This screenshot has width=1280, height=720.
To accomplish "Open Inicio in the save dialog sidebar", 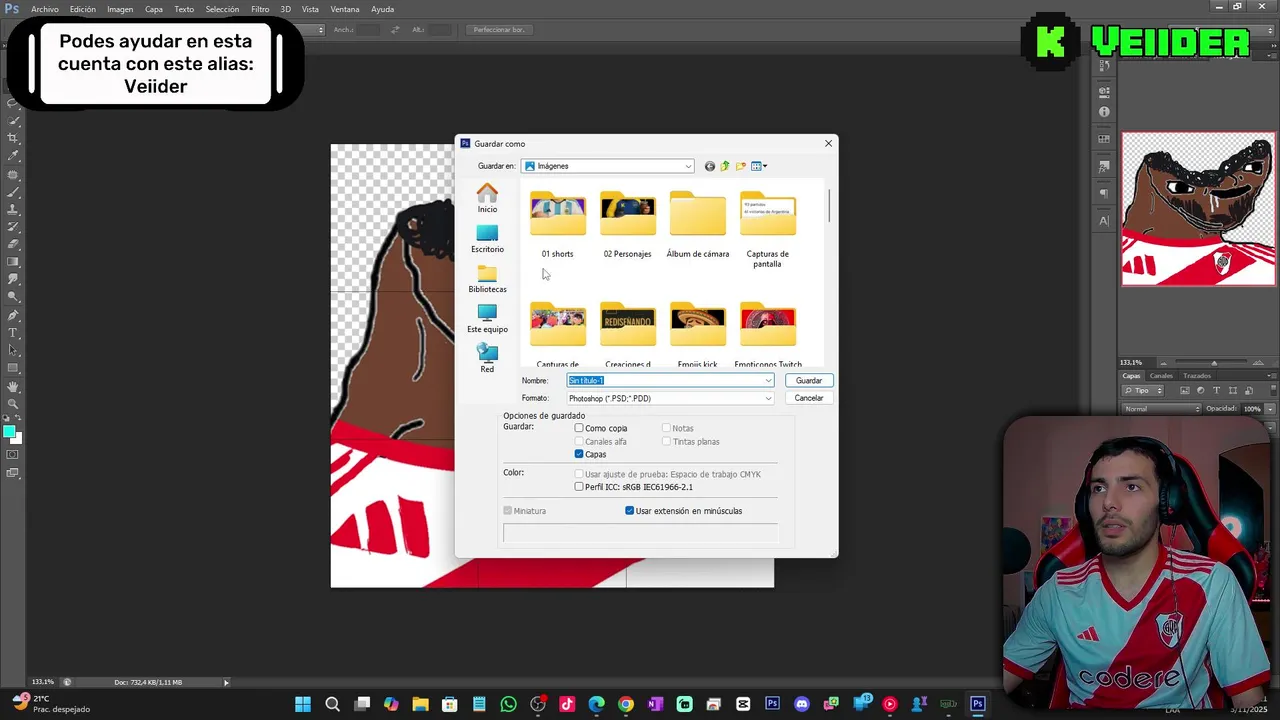I will tap(487, 198).
